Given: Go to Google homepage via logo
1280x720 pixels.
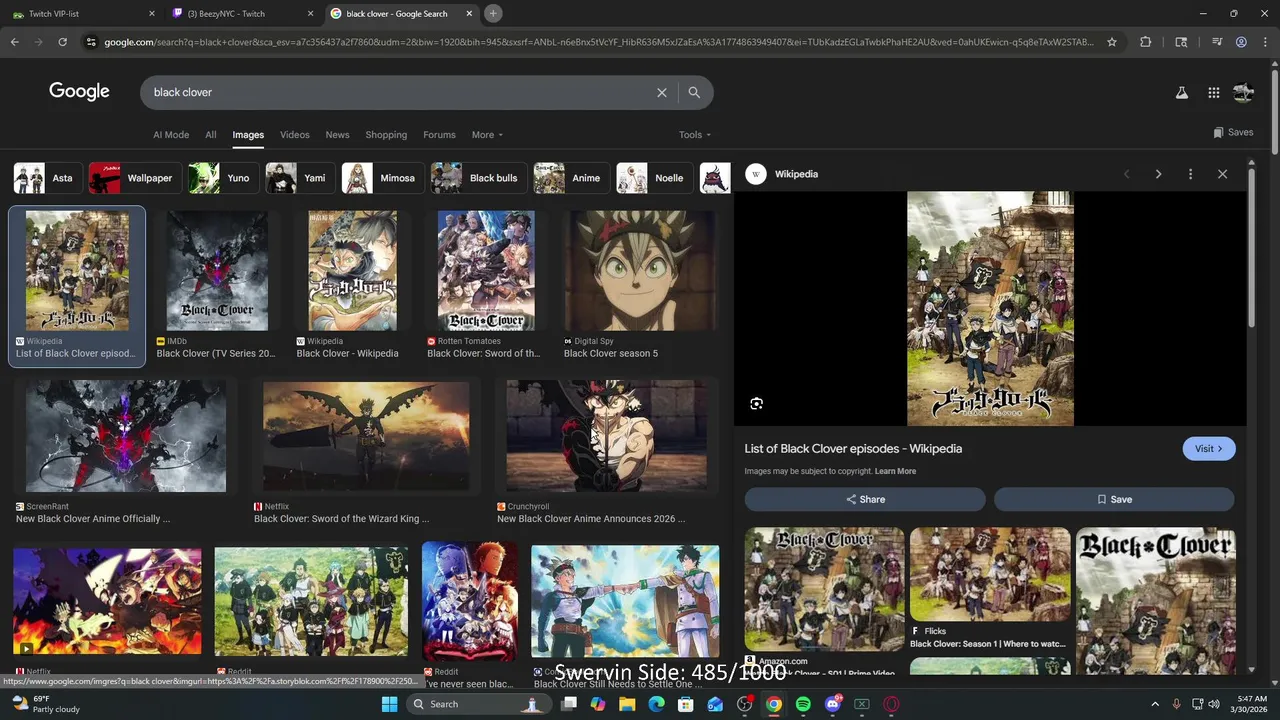Looking at the screenshot, I should (79, 92).
